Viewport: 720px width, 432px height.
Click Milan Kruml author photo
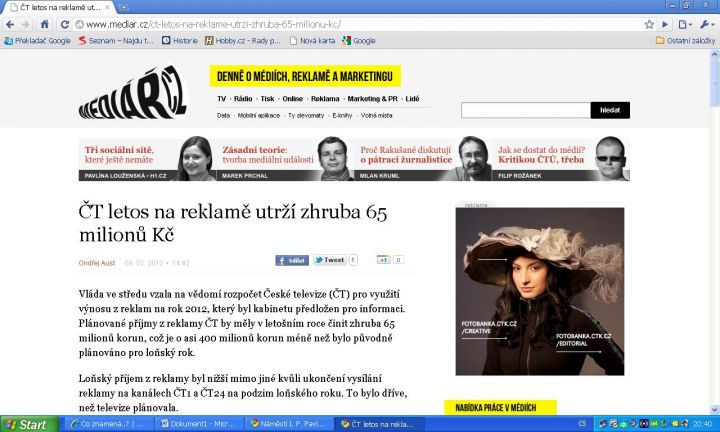[x=472, y=158]
